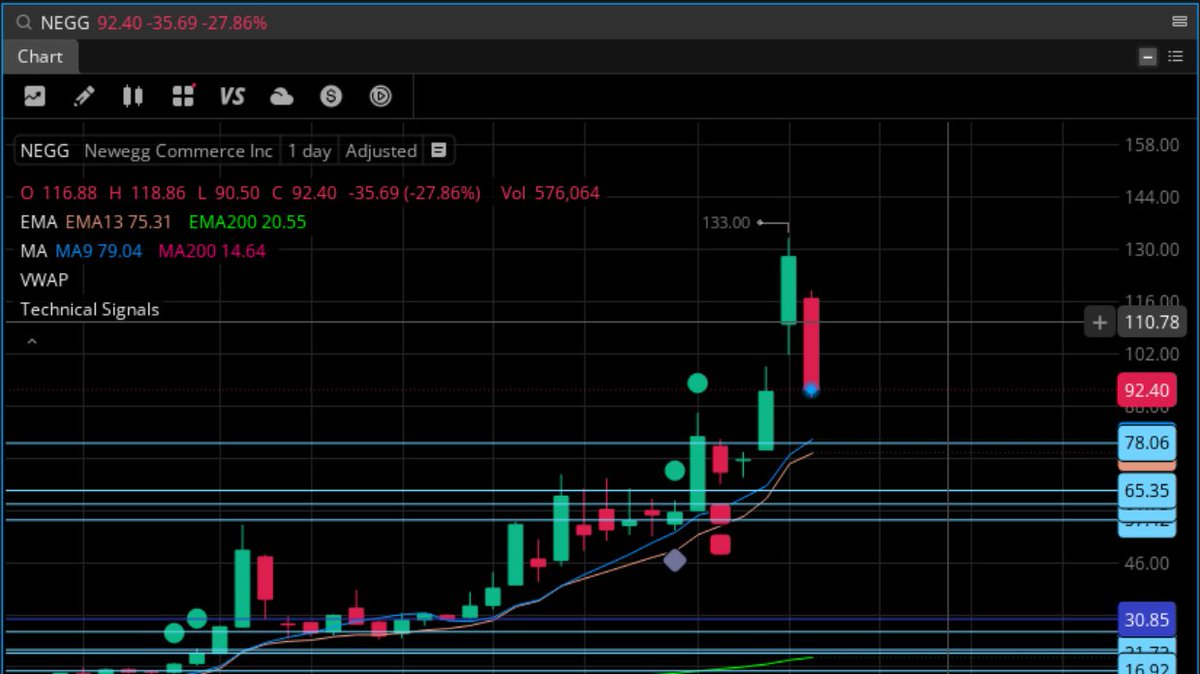Click the note icon next to Adjusted
This screenshot has height=674, width=1200.
[x=438, y=151]
